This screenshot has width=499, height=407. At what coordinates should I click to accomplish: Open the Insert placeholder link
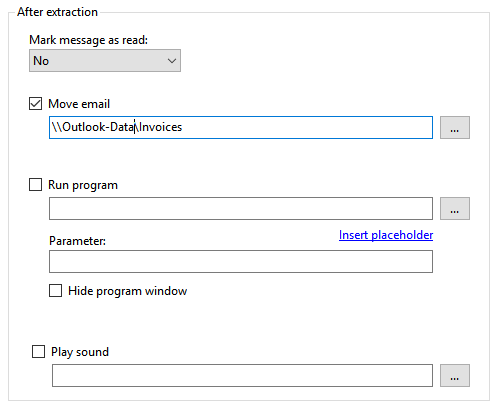[386, 235]
